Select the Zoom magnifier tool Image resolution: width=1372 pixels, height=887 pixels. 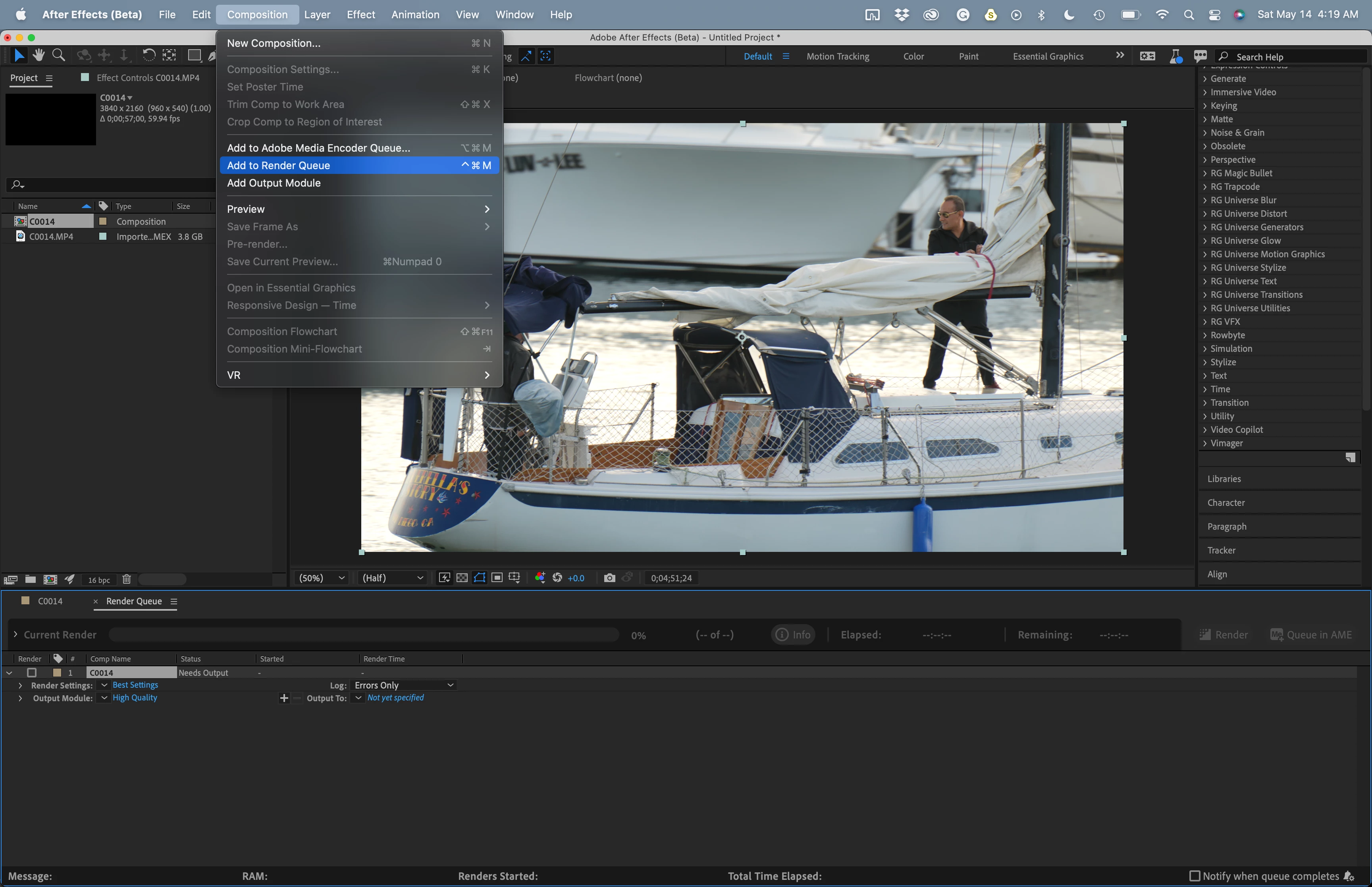[58, 55]
